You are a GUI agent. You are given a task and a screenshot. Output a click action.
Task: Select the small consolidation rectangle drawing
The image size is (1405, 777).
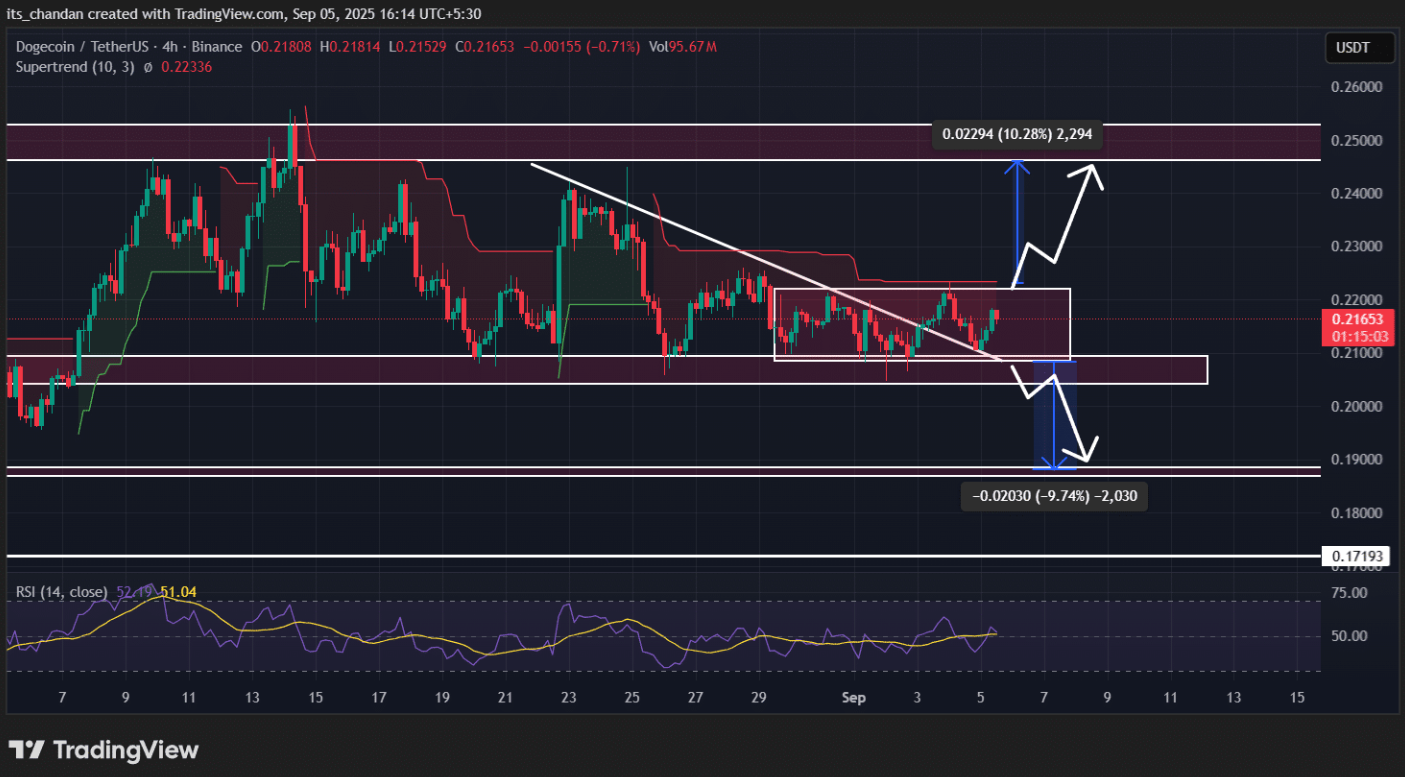click(x=921, y=324)
